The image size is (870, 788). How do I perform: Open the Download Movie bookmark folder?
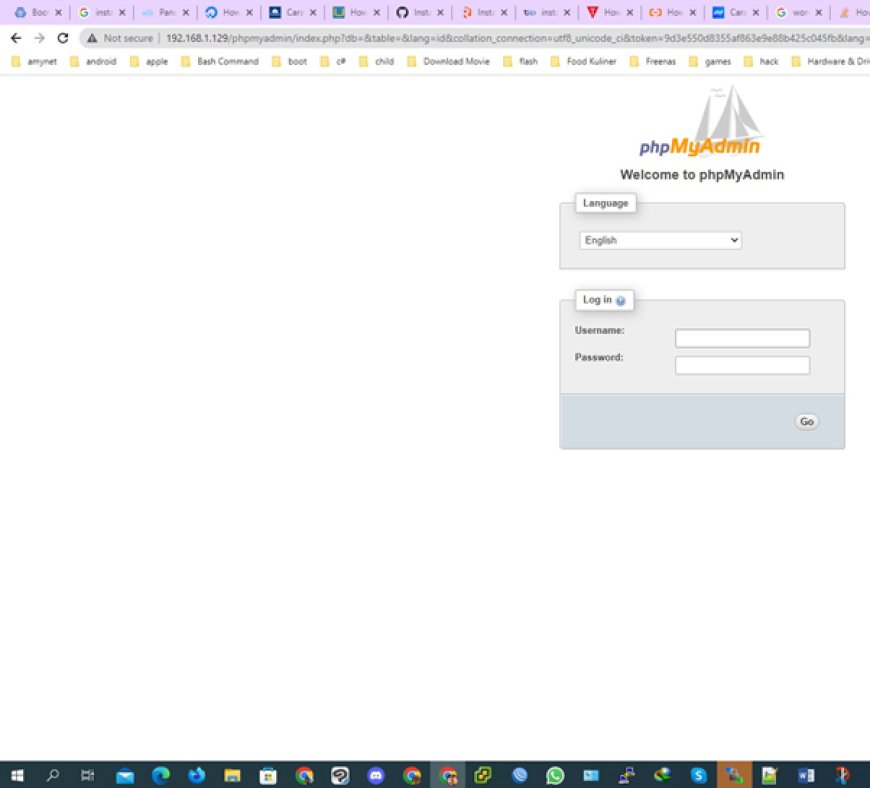tap(449, 61)
